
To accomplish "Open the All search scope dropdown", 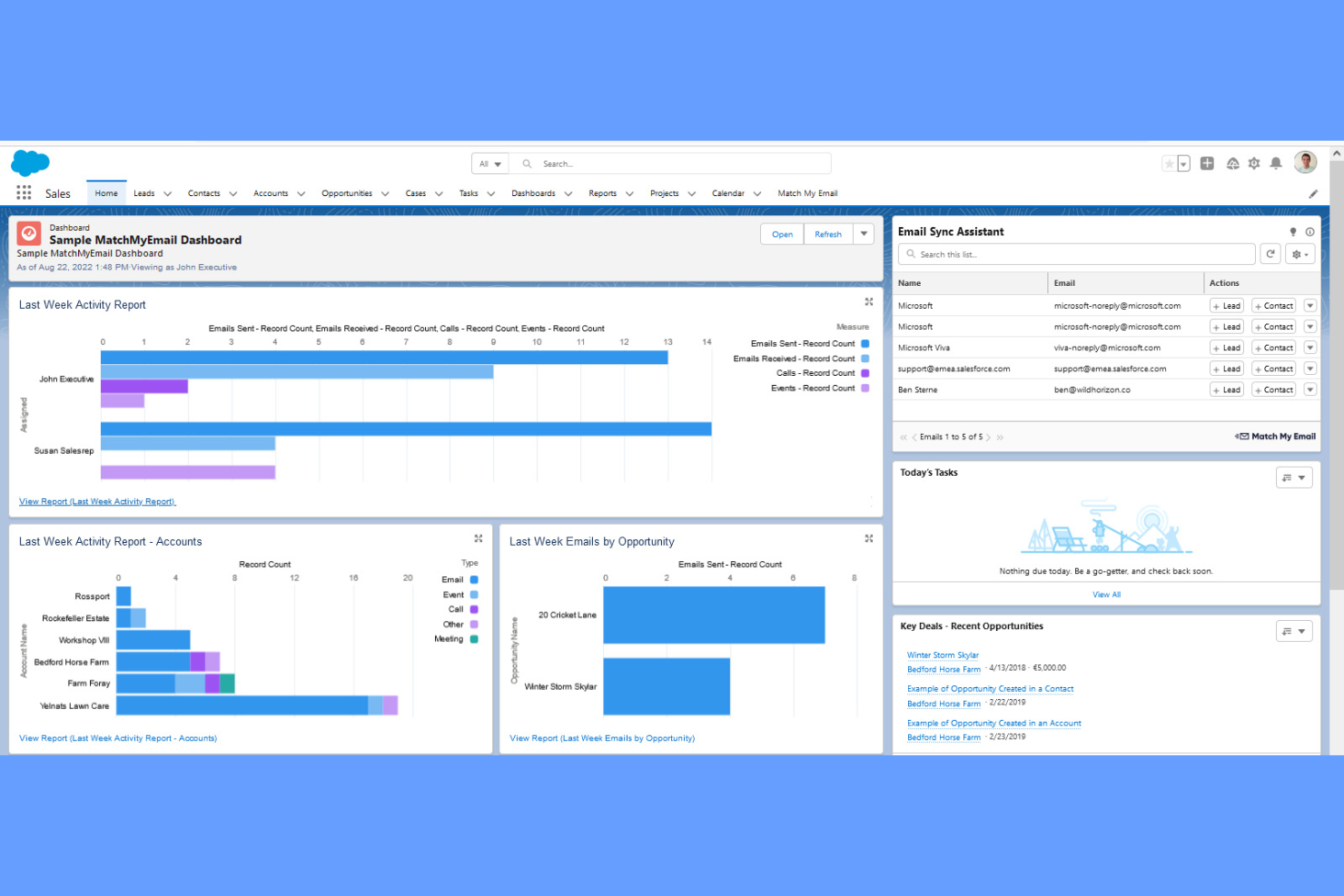I will coord(490,164).
